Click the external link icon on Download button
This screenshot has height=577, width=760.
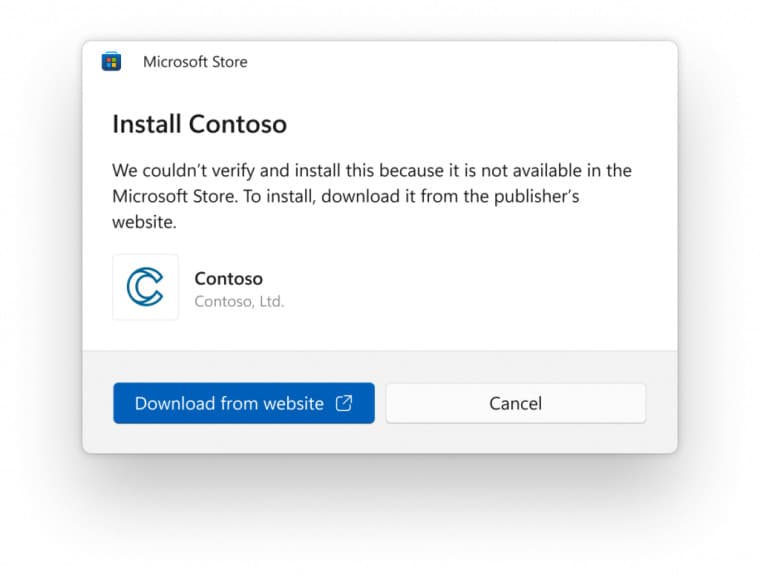[x=344, y=403]
